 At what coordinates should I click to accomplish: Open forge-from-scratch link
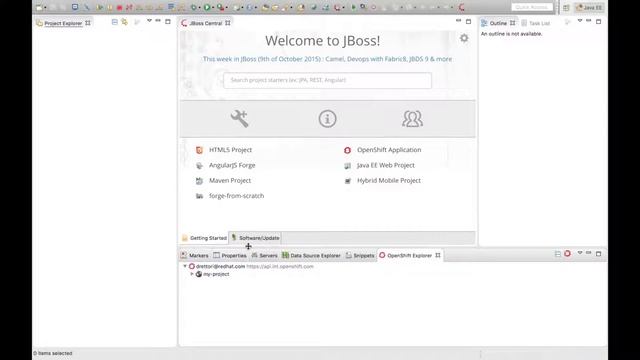(236, 196)
